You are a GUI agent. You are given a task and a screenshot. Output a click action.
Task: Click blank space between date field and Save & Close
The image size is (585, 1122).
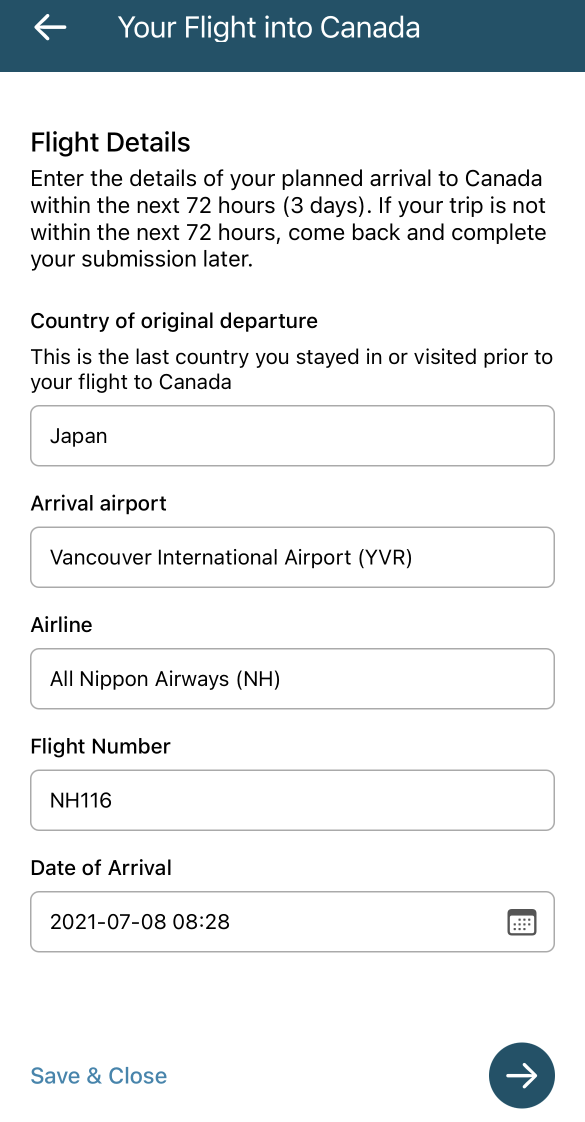pyautogui.click(x=292, y=998)
